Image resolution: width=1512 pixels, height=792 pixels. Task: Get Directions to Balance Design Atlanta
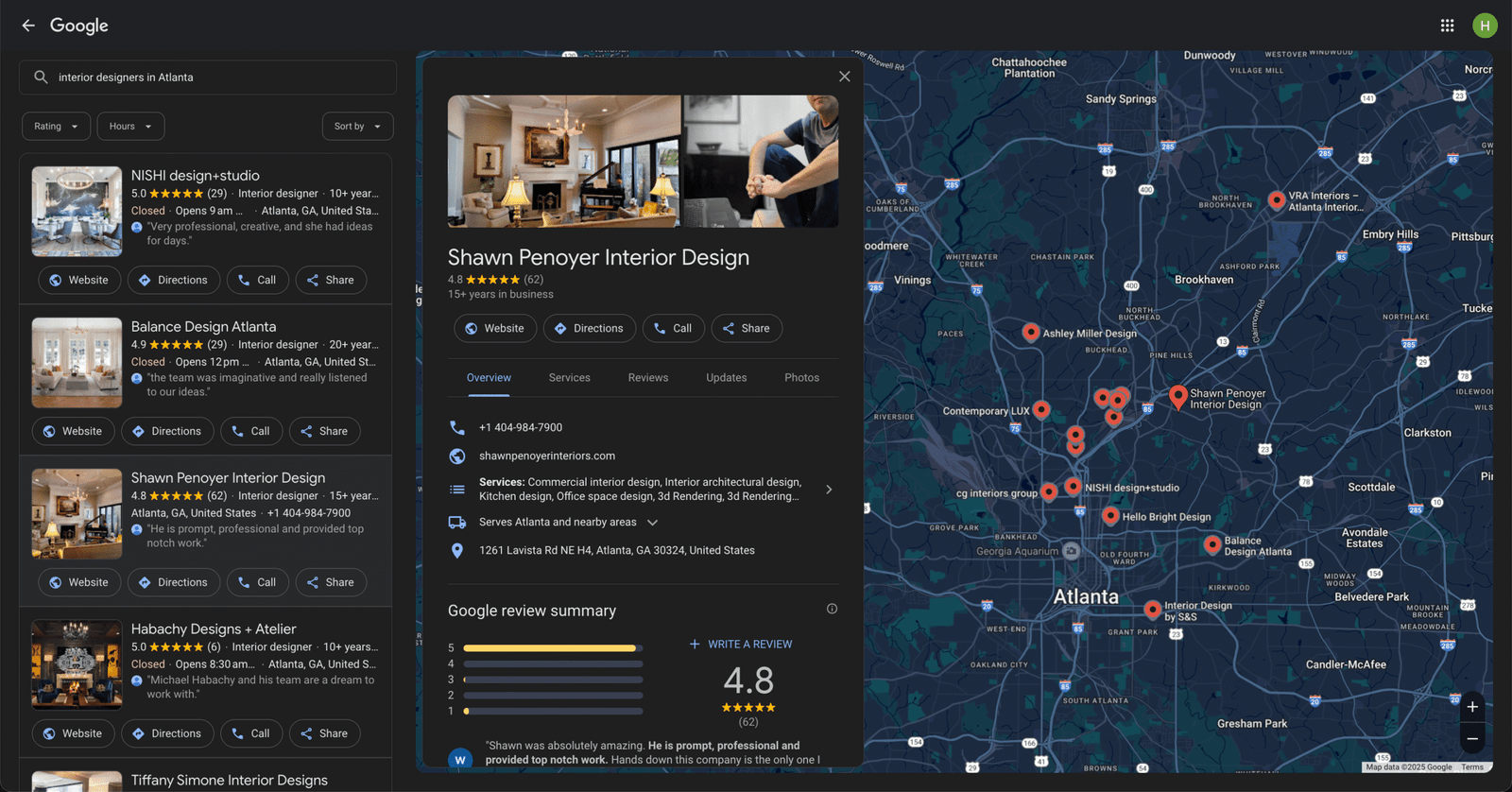pos(167,431)
